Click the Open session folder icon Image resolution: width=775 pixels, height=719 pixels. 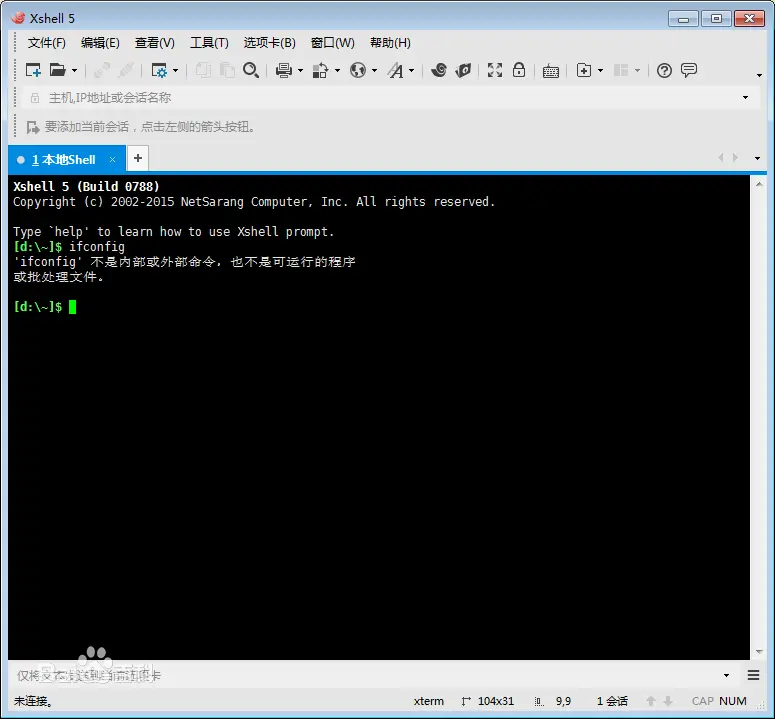pos(58,70)
